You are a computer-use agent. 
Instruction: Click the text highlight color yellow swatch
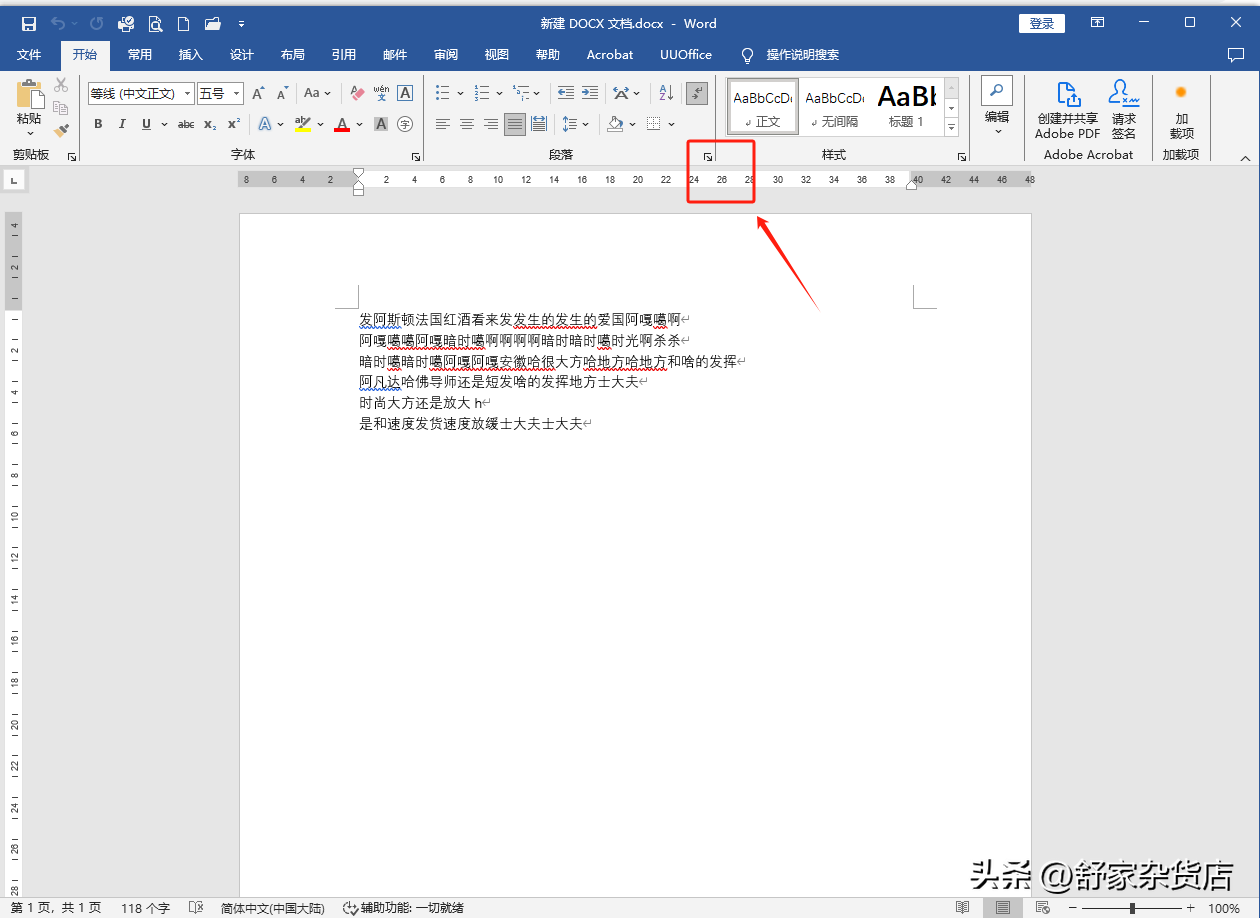(303, 124)
